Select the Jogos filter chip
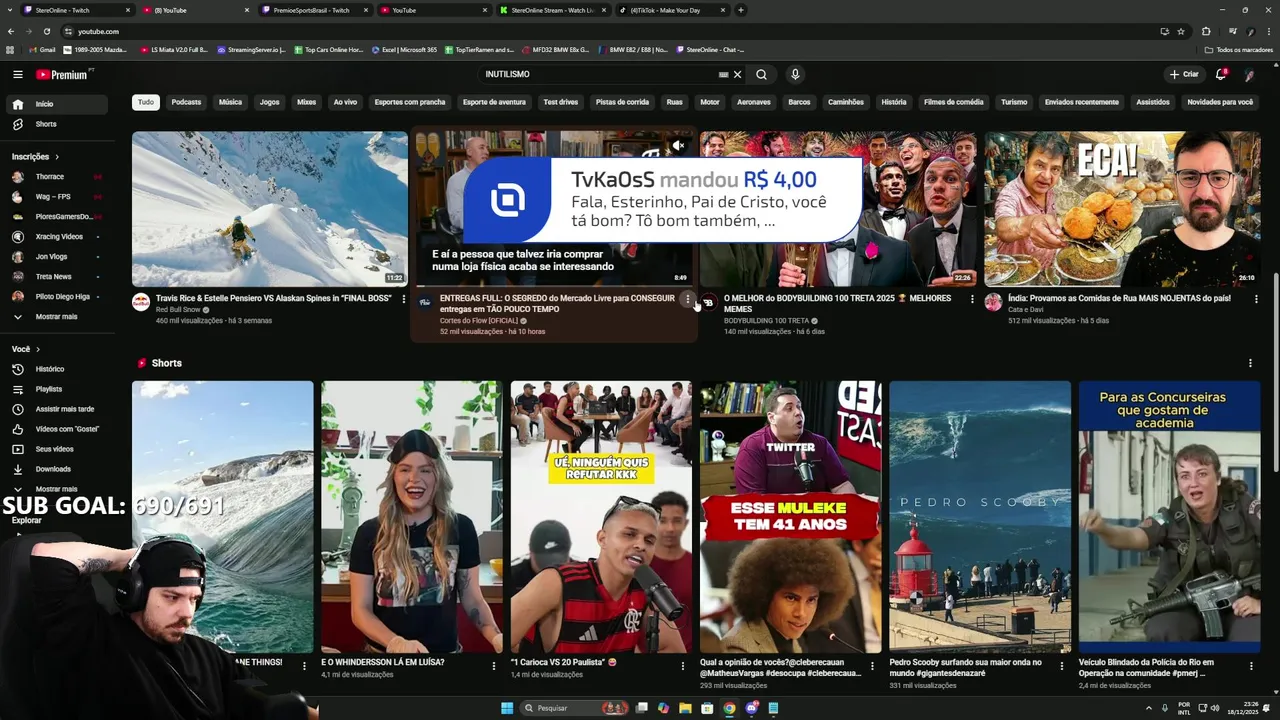 (270, 102)
